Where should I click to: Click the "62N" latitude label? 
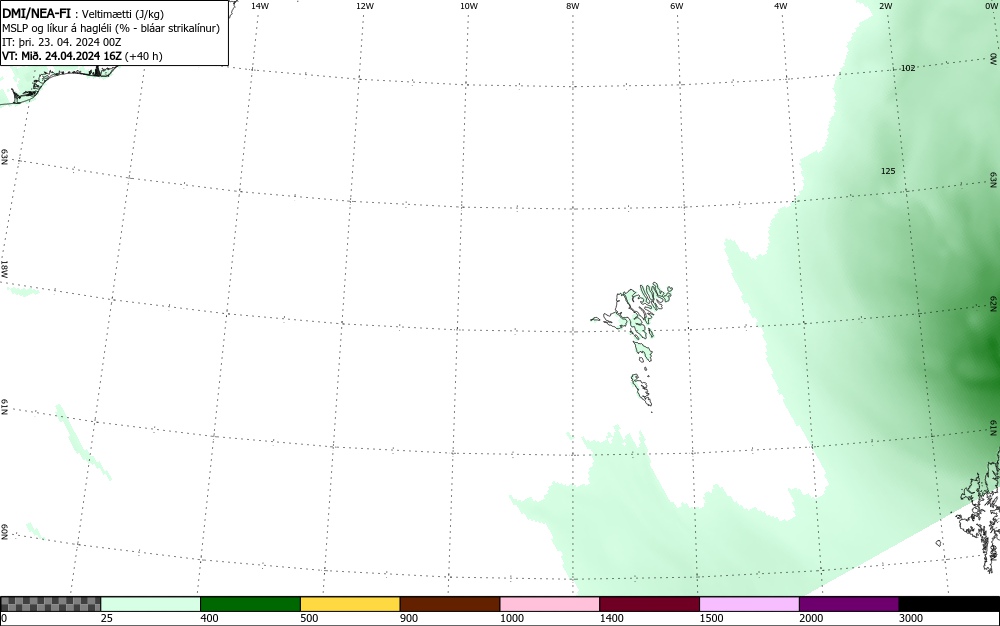point(994,303)
